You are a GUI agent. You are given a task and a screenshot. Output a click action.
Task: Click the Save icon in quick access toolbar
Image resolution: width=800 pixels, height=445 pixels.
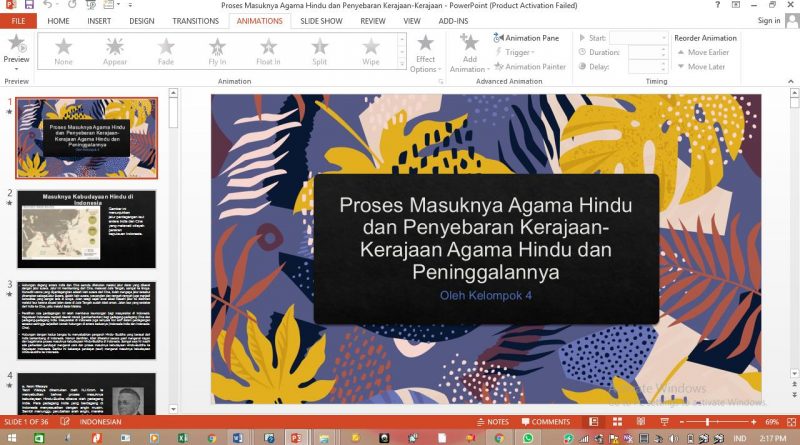coord(29,5)
